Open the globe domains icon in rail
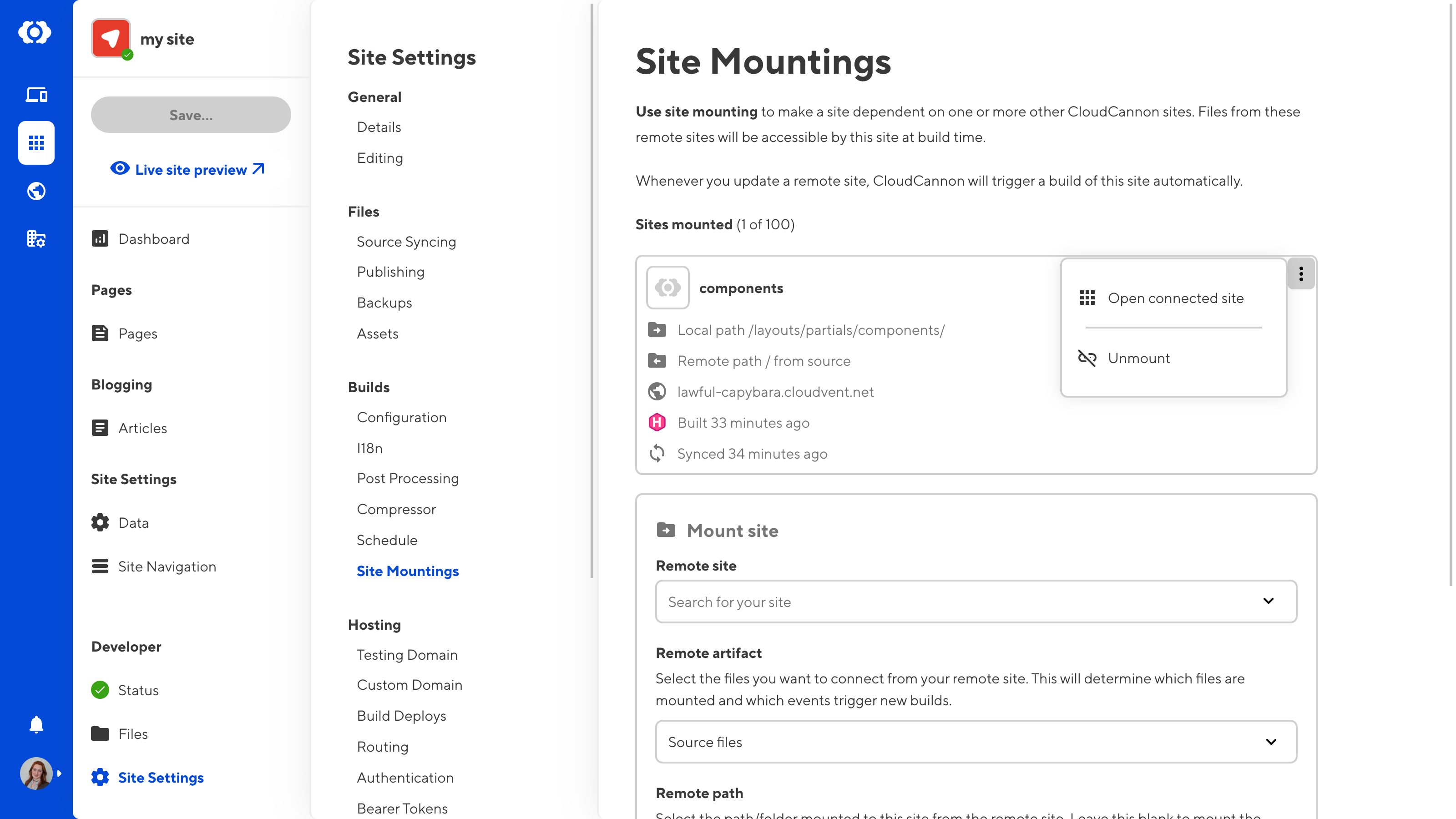 (x=36, y=191)
